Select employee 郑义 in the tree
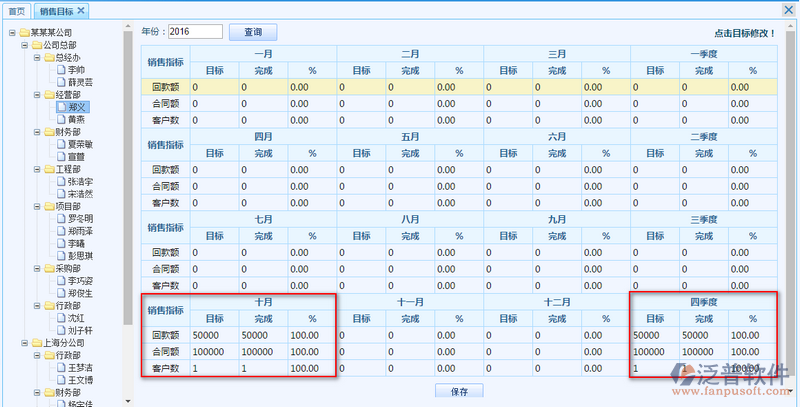This screenshot has width=800, height=407. tap(77, 107)
